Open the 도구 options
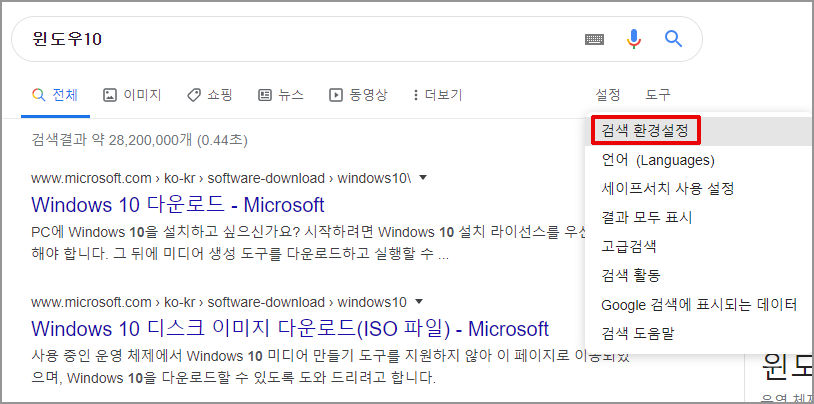Screen dimensions: 814x404 click(x=658, y=95)
